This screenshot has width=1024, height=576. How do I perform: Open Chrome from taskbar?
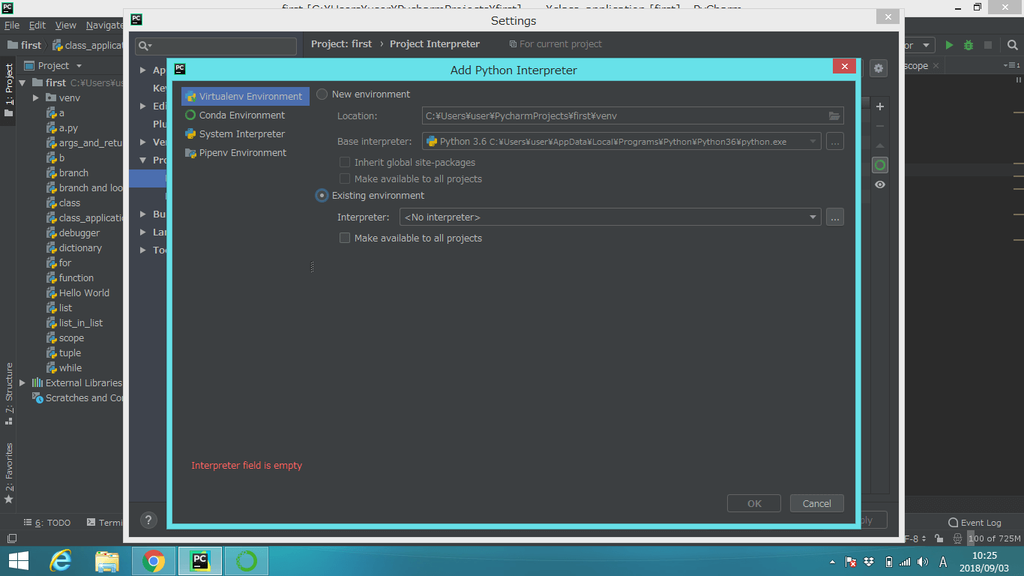tap(153, 561)
